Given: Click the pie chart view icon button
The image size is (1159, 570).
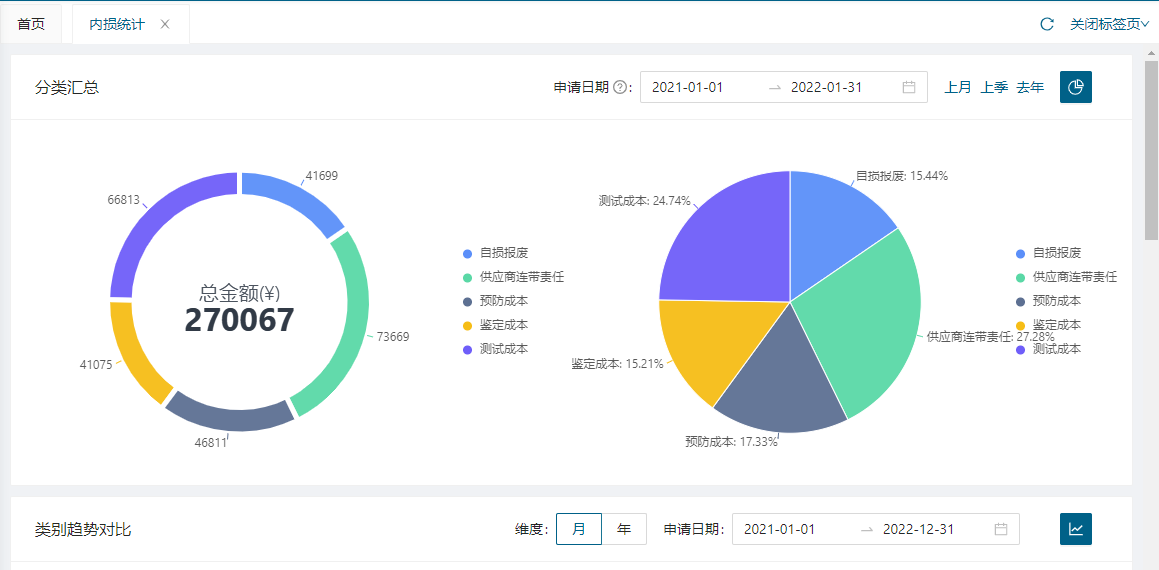Looking at the screenshot, I should coord(1076,87).
